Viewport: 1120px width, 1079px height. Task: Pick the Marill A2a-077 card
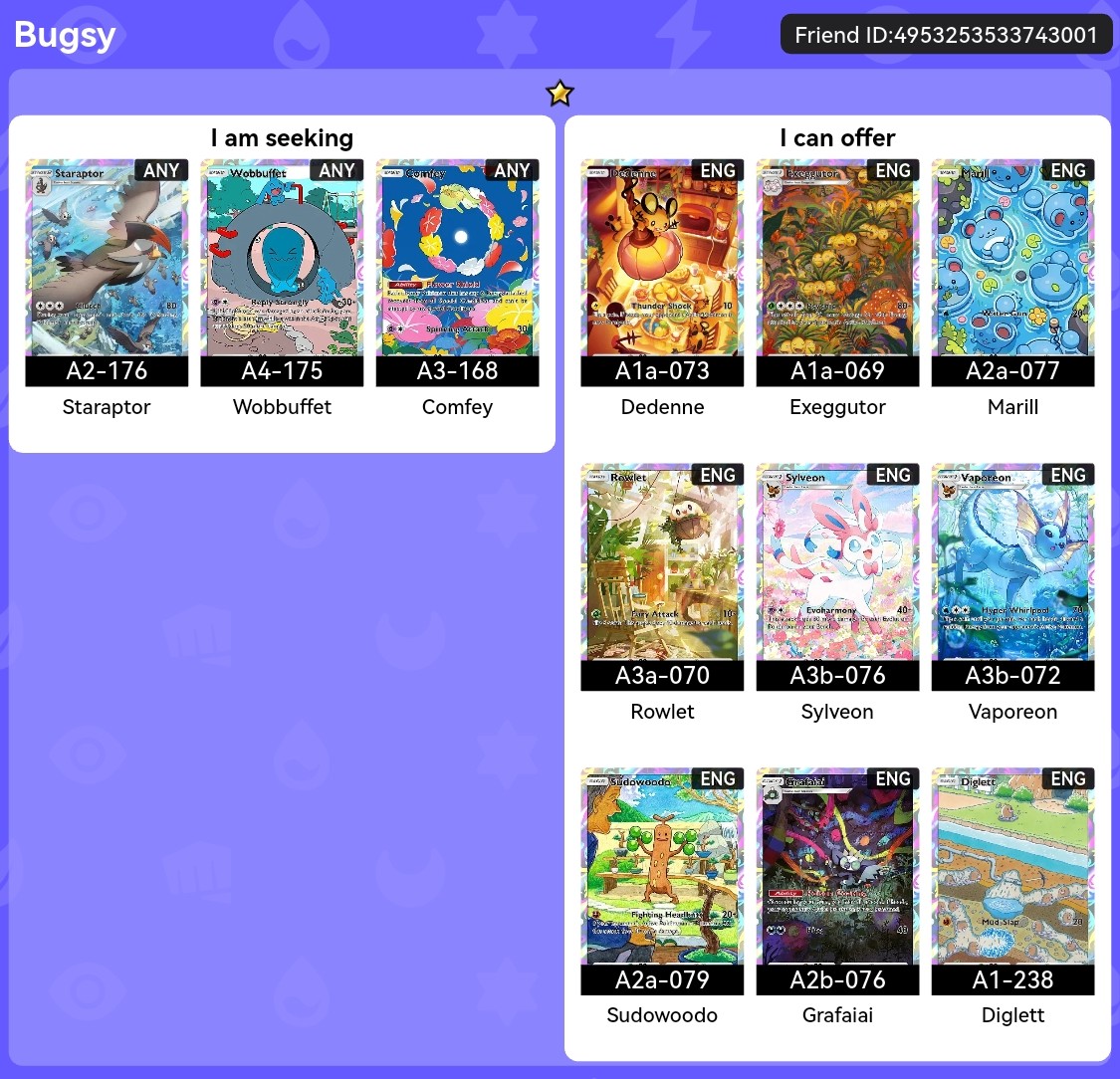tap(1012, 272)
